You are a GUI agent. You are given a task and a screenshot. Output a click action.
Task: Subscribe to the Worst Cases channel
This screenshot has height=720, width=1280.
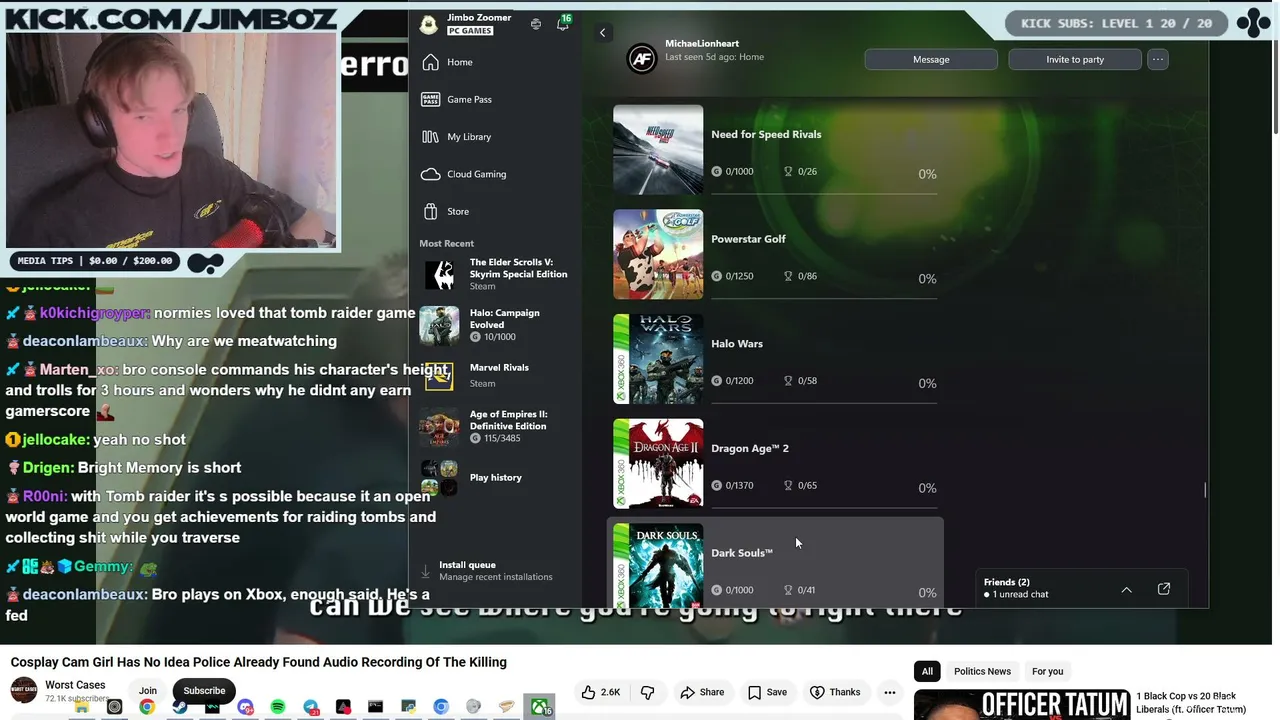coord(204,691)
